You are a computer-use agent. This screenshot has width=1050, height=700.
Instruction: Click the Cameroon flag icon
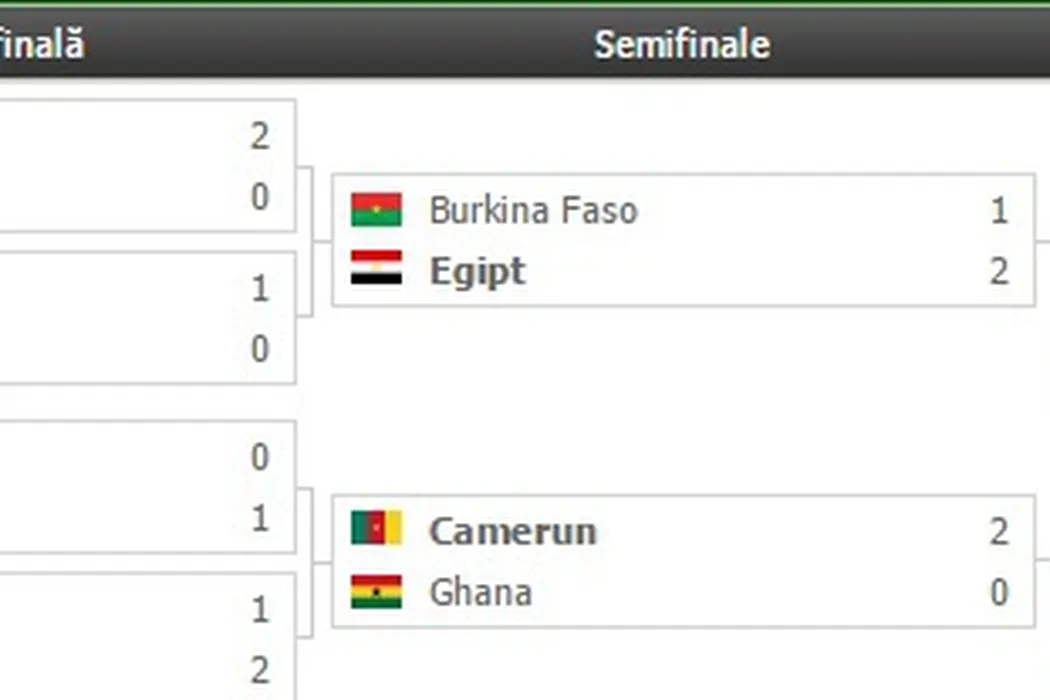[376, 530]
